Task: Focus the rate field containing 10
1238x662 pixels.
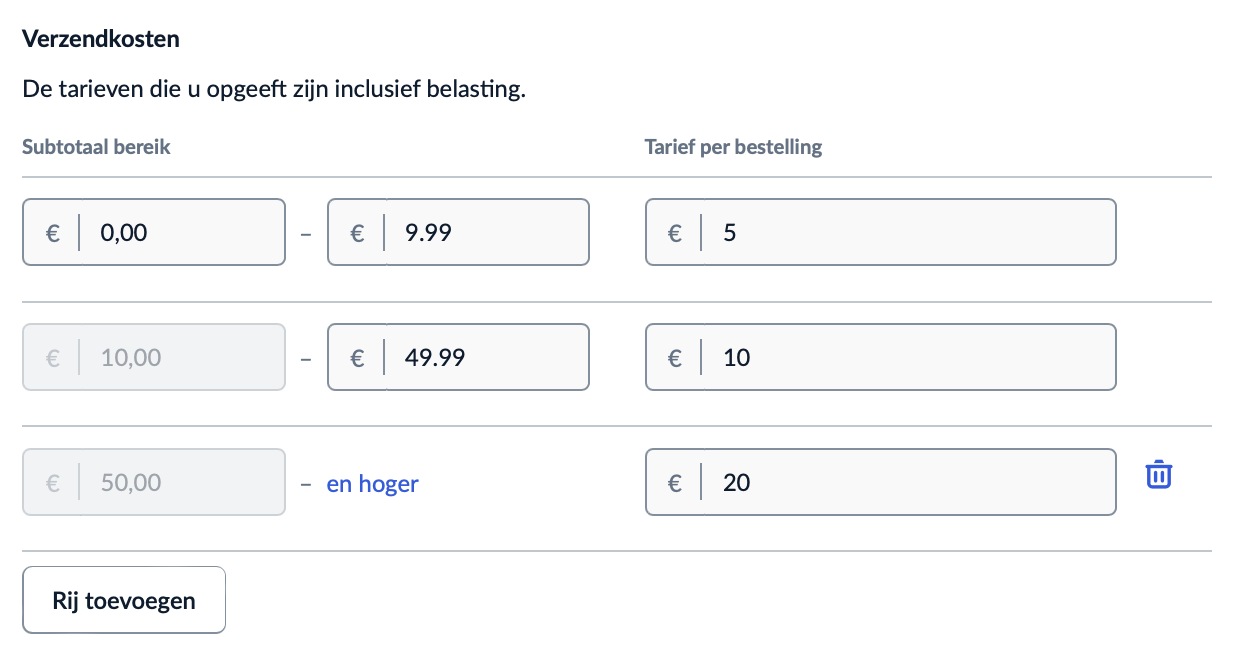Action: [x=905, y=357]
